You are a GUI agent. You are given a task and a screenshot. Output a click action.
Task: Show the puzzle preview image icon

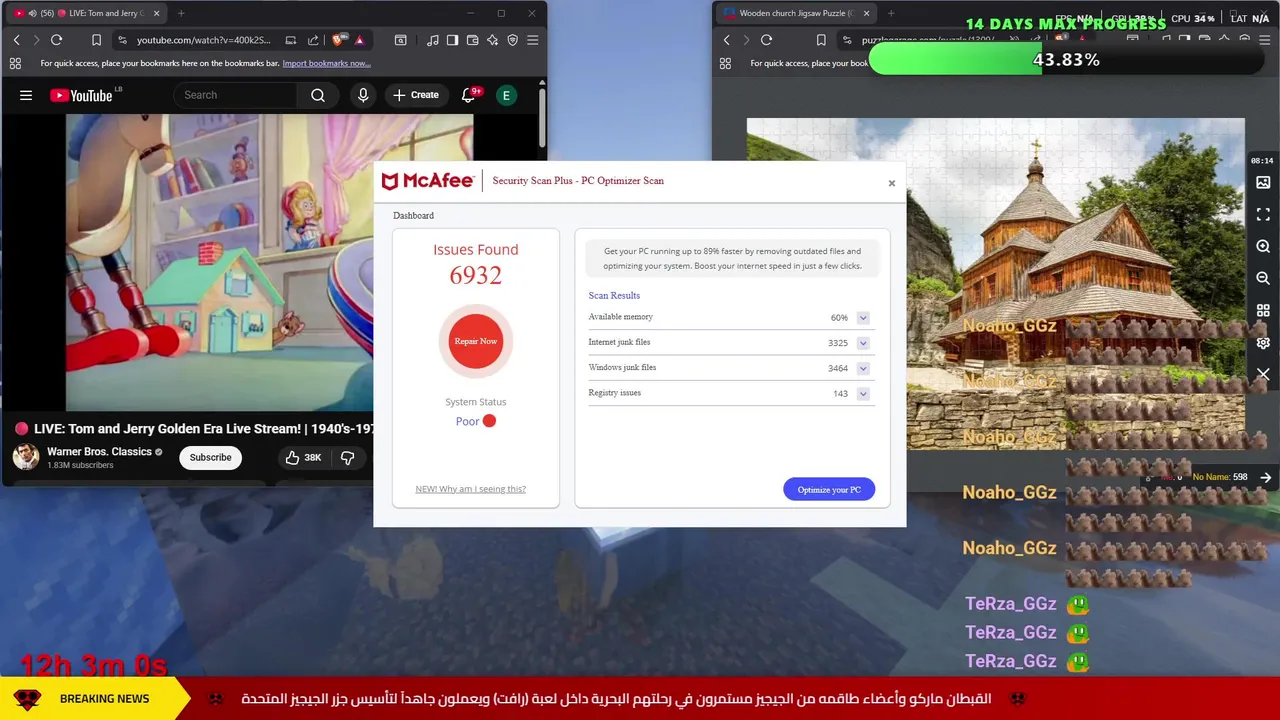(x=1263, y=182)
